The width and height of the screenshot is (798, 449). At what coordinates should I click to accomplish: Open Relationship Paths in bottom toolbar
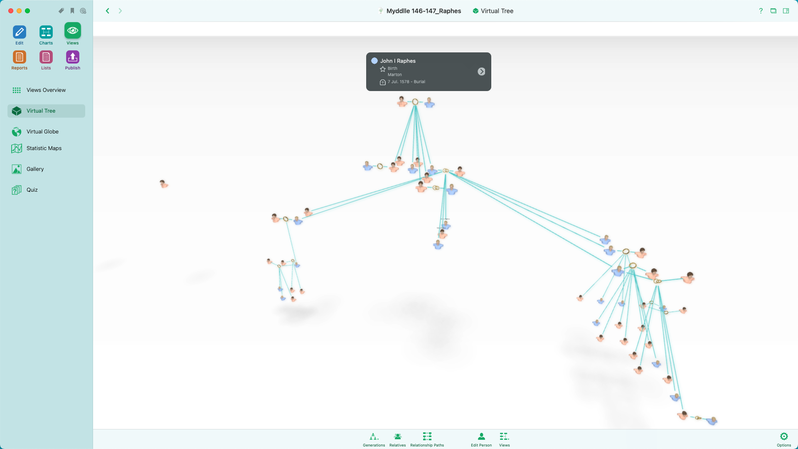tap(427, 439)
